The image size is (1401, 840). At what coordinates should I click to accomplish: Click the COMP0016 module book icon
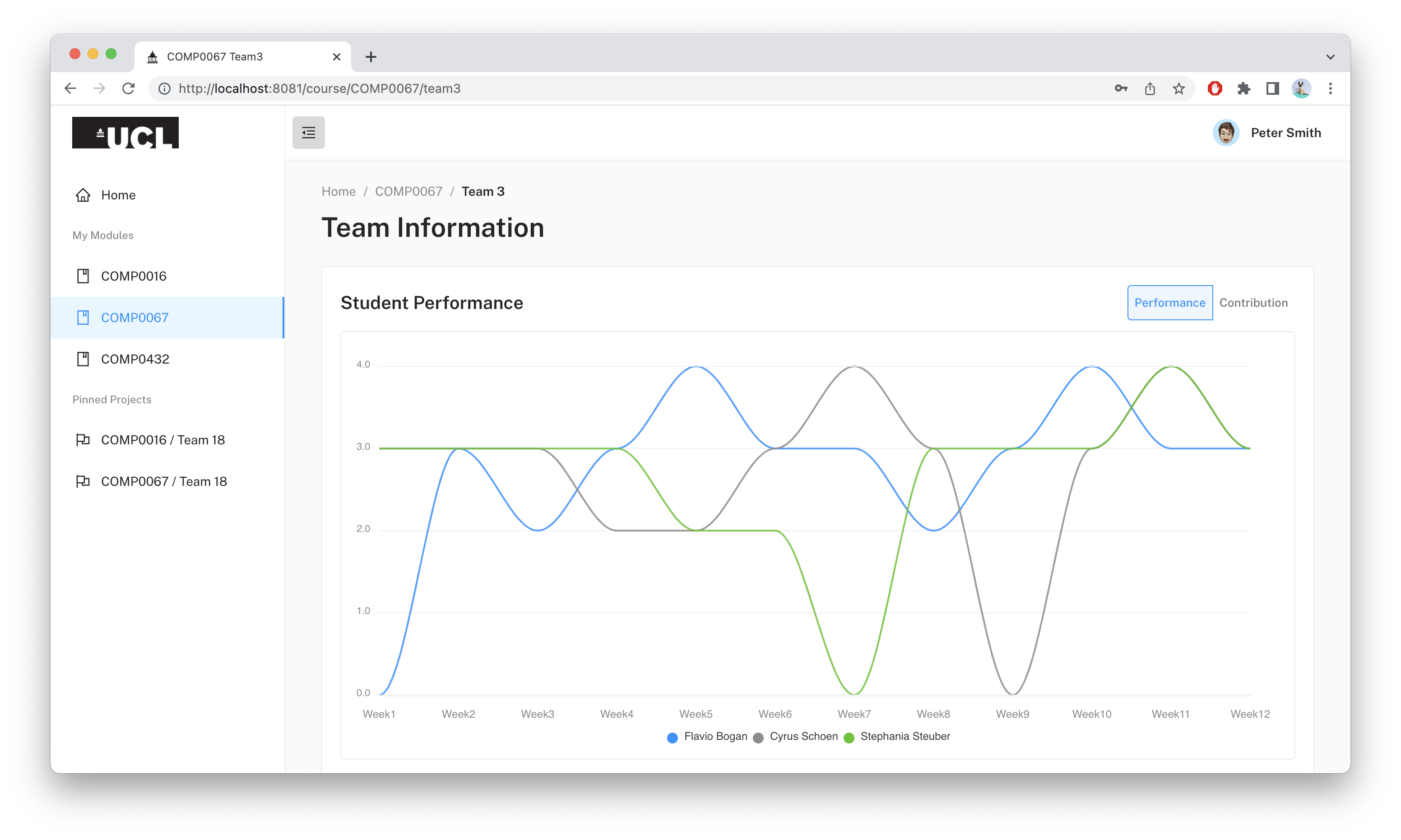(x=83, y=276)
